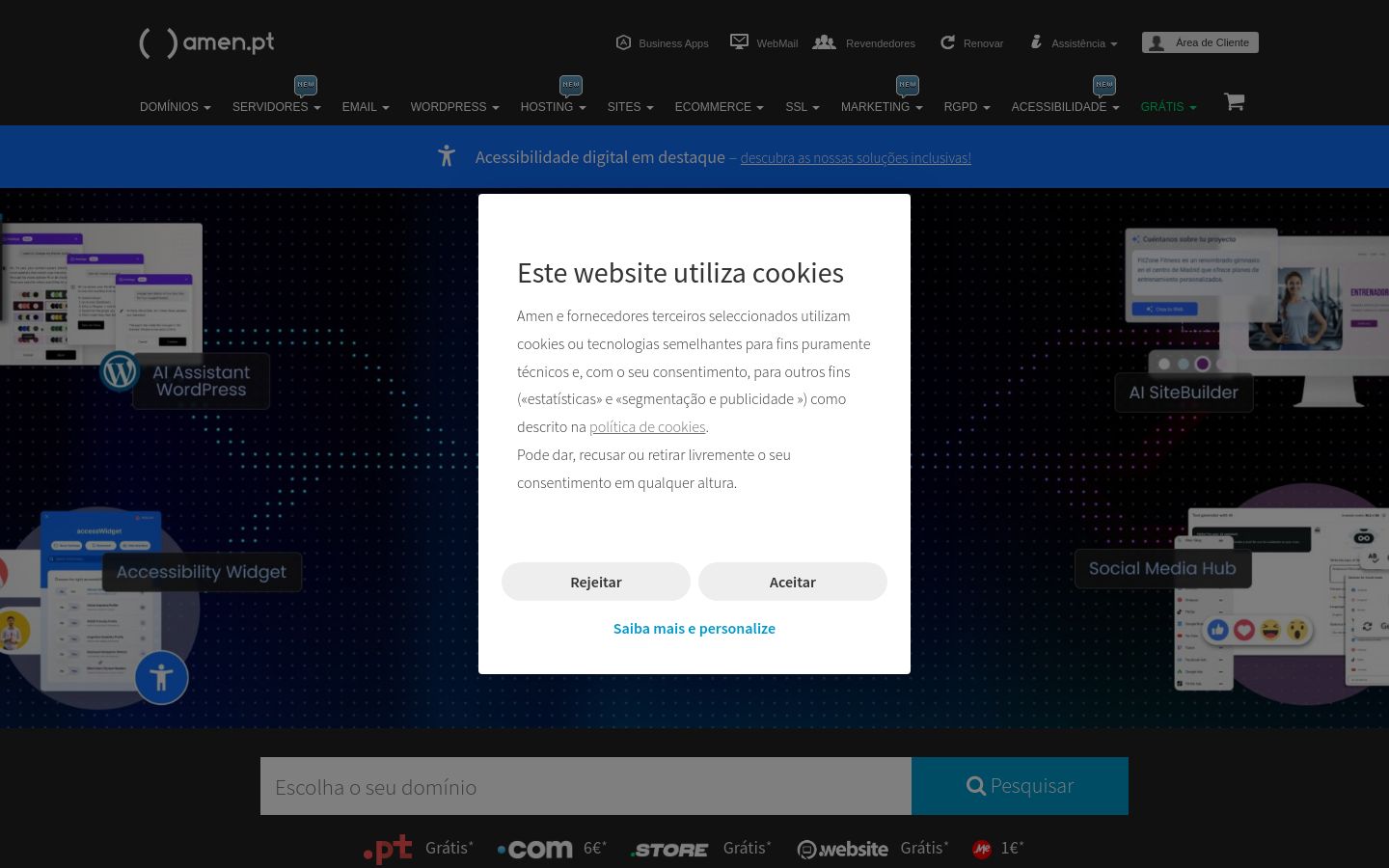Click the WebMail envelope icon

(x=739, y=41)
